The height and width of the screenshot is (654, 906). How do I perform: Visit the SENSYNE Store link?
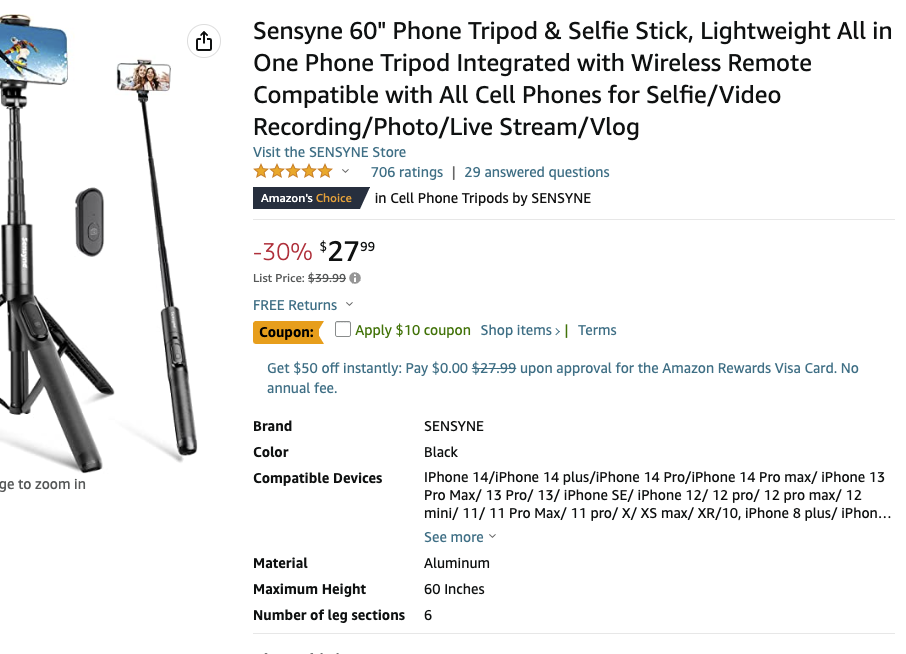(x=328, y=151)
